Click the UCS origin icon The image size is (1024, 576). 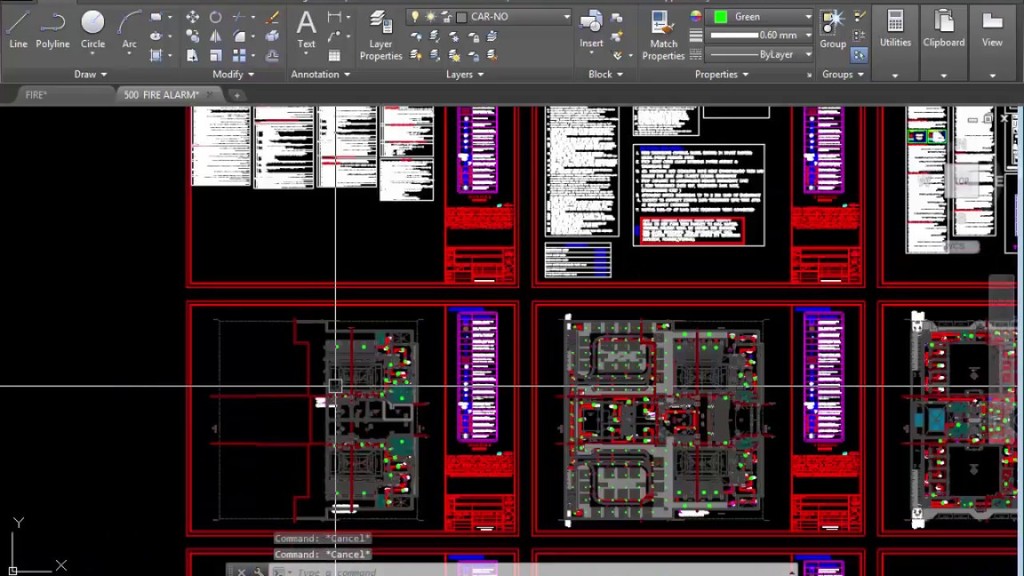[x=12, y=570]
